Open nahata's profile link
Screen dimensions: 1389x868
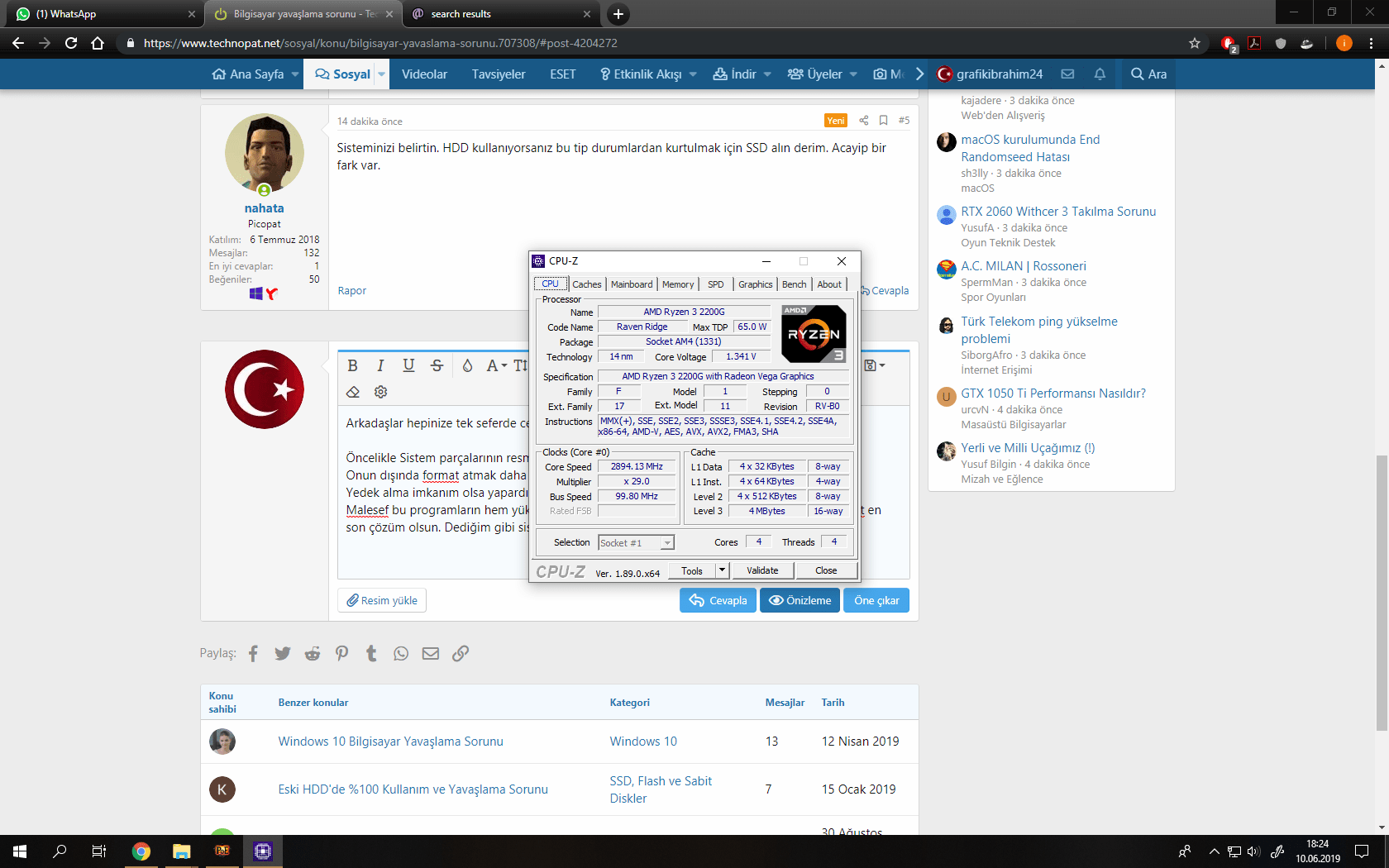265,208
